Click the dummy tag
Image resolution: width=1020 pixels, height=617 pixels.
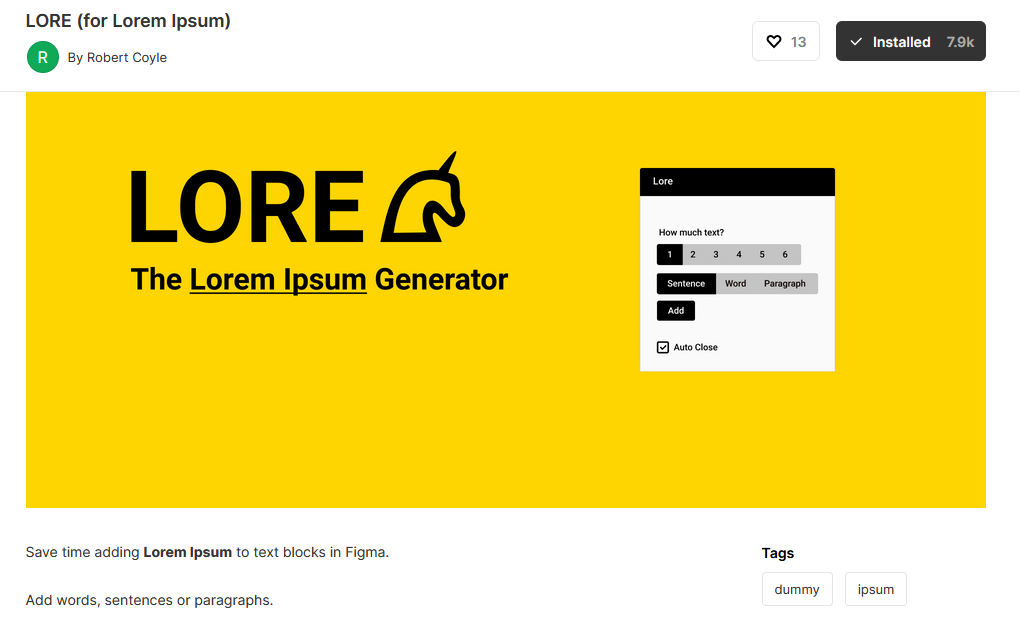(797, 589)
